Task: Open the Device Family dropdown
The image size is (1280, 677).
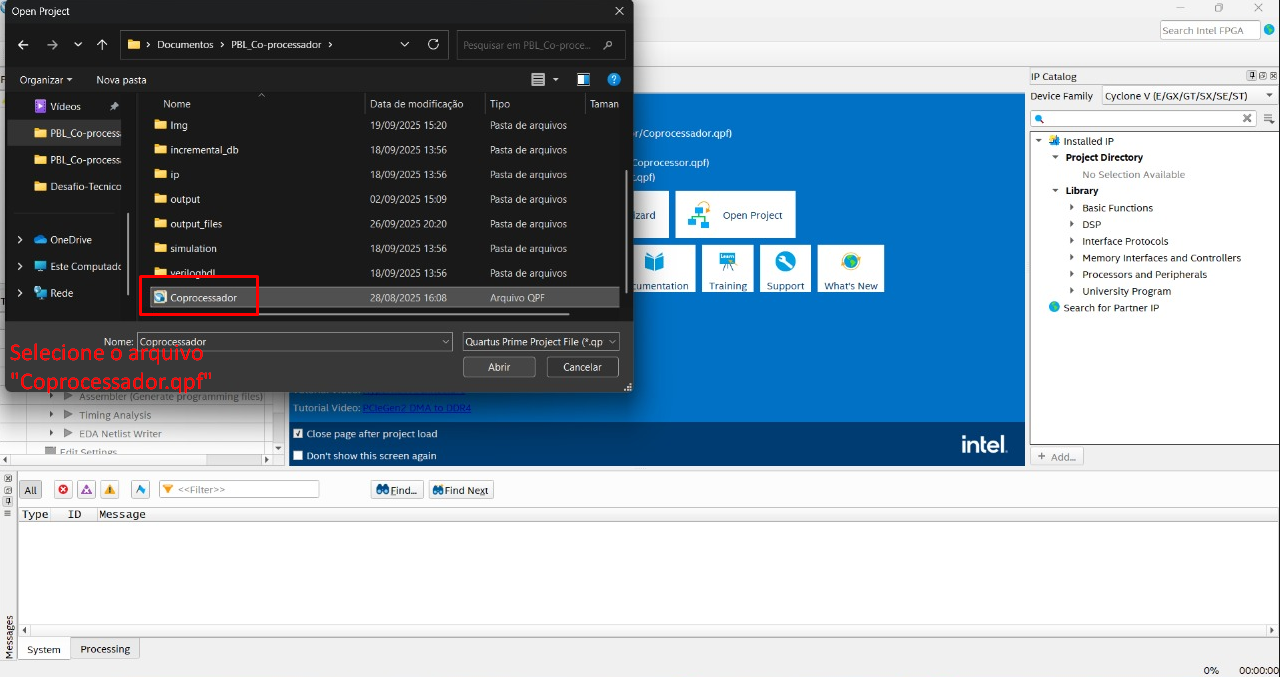Action: click(x=1189, y=96)
